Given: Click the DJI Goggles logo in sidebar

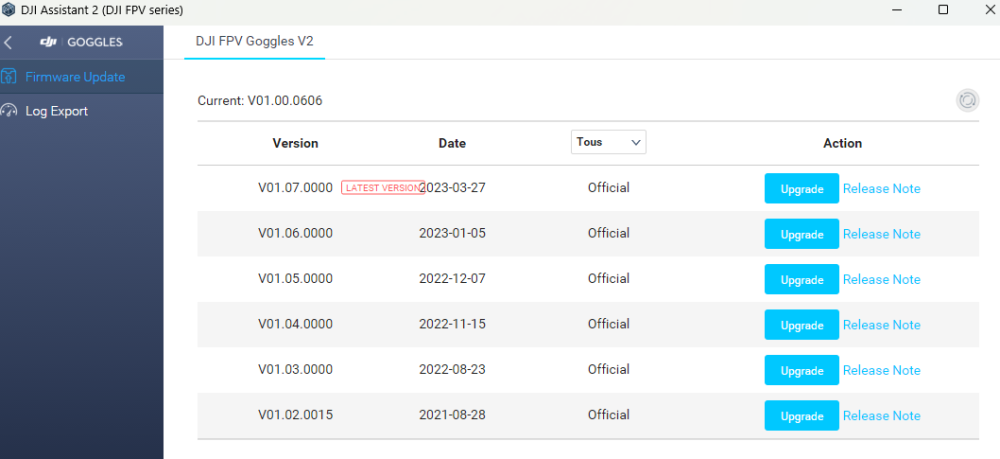Looking at the screenshot, I should (x=82, y=42).
